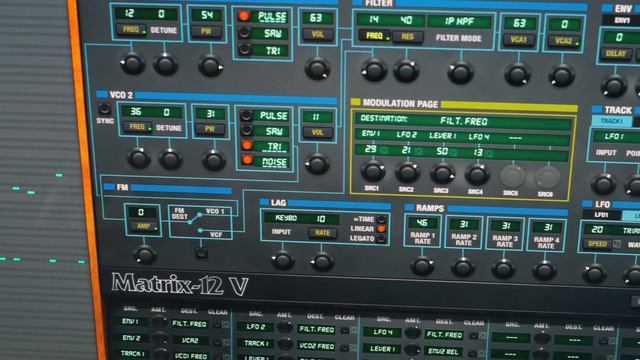Switch to TRACK1 tab
This screenshot has height=360, width=640.
click(x=611, y=121)
